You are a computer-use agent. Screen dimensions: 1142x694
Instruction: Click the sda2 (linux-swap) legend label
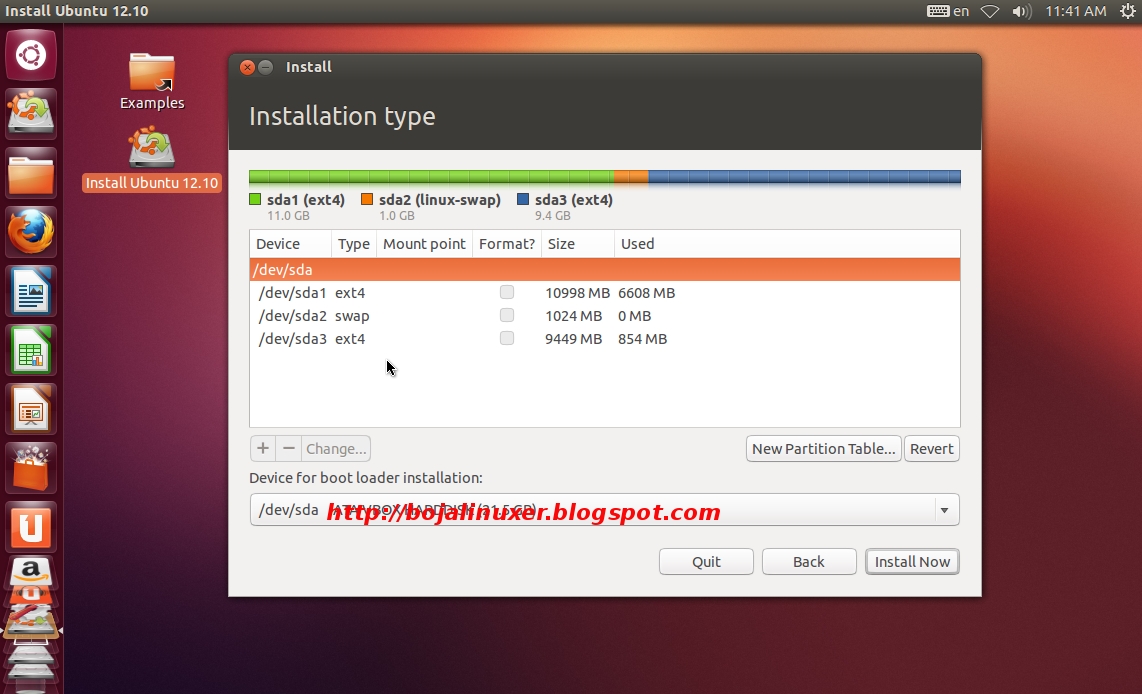(439, 200)
